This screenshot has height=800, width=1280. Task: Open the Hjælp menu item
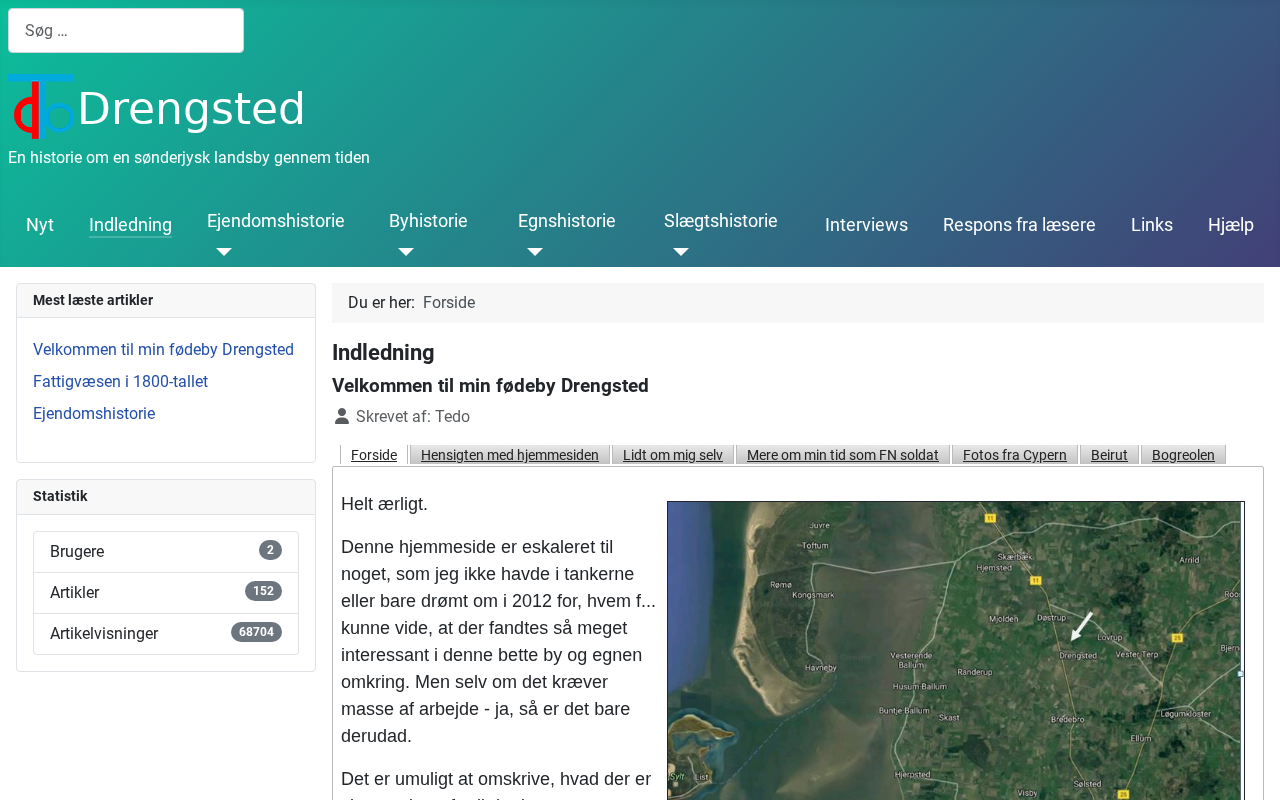tap(1230, 225)
